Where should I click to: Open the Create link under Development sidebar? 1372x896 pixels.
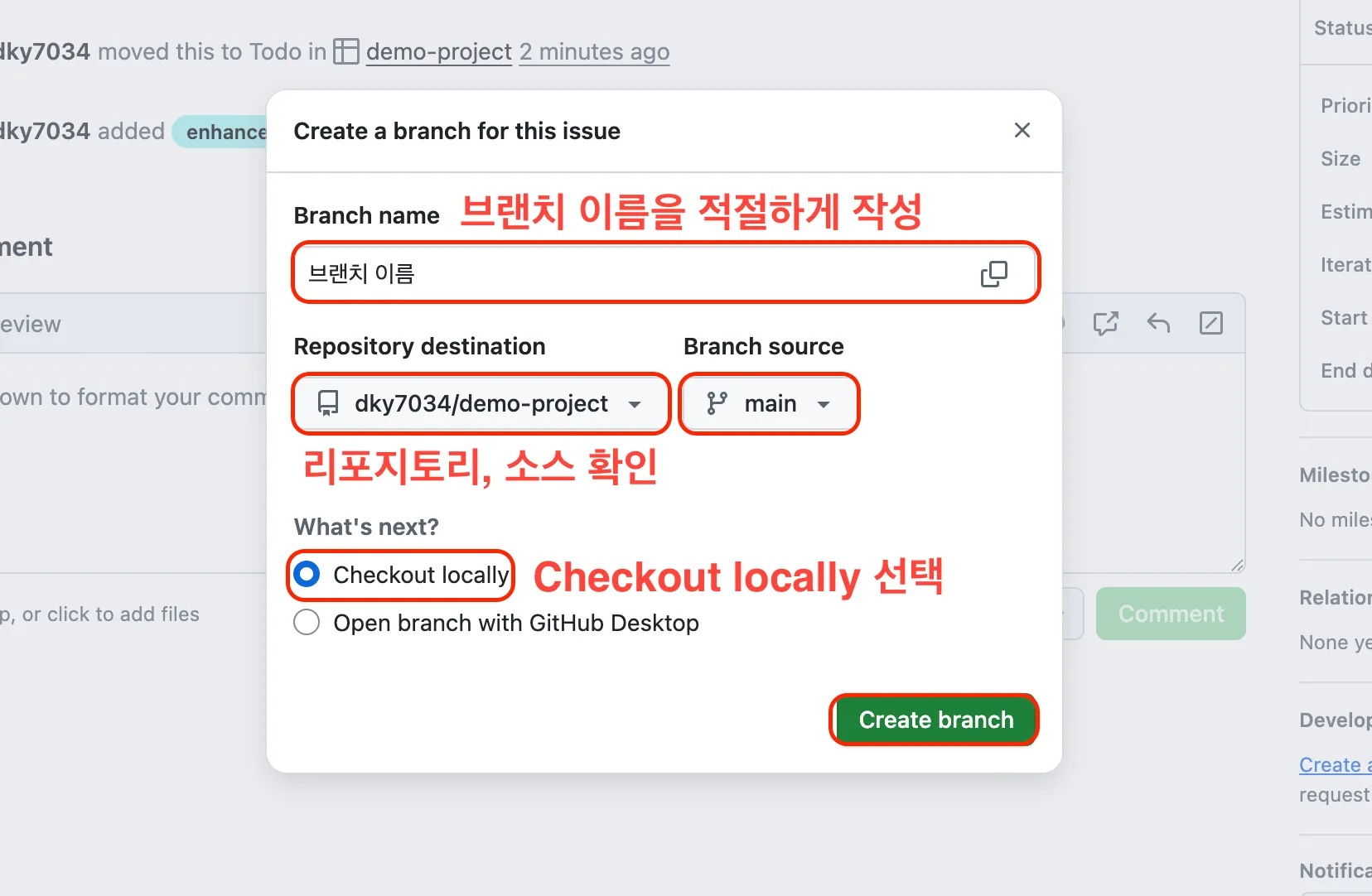[x=1335, y=764]
